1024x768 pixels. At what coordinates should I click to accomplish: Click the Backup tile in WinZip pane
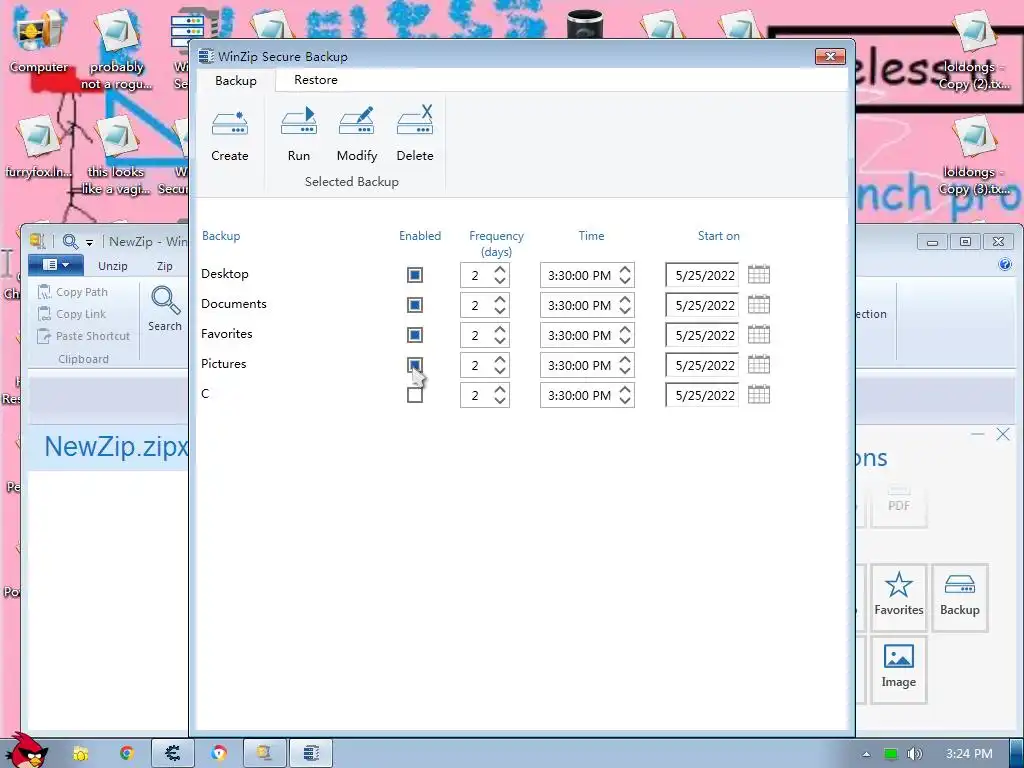click(x=959, y=596)
